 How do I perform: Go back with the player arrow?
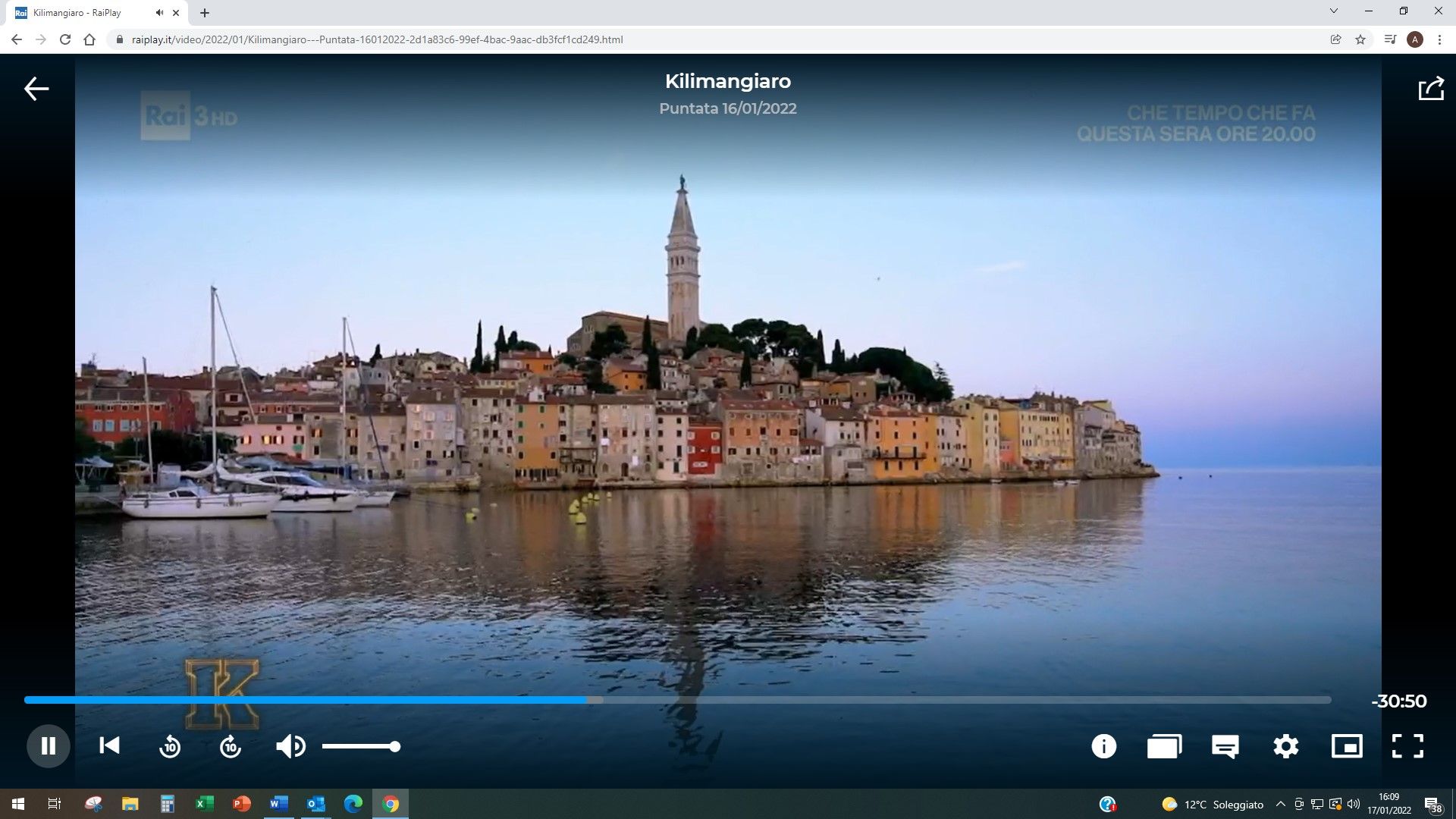36,89
